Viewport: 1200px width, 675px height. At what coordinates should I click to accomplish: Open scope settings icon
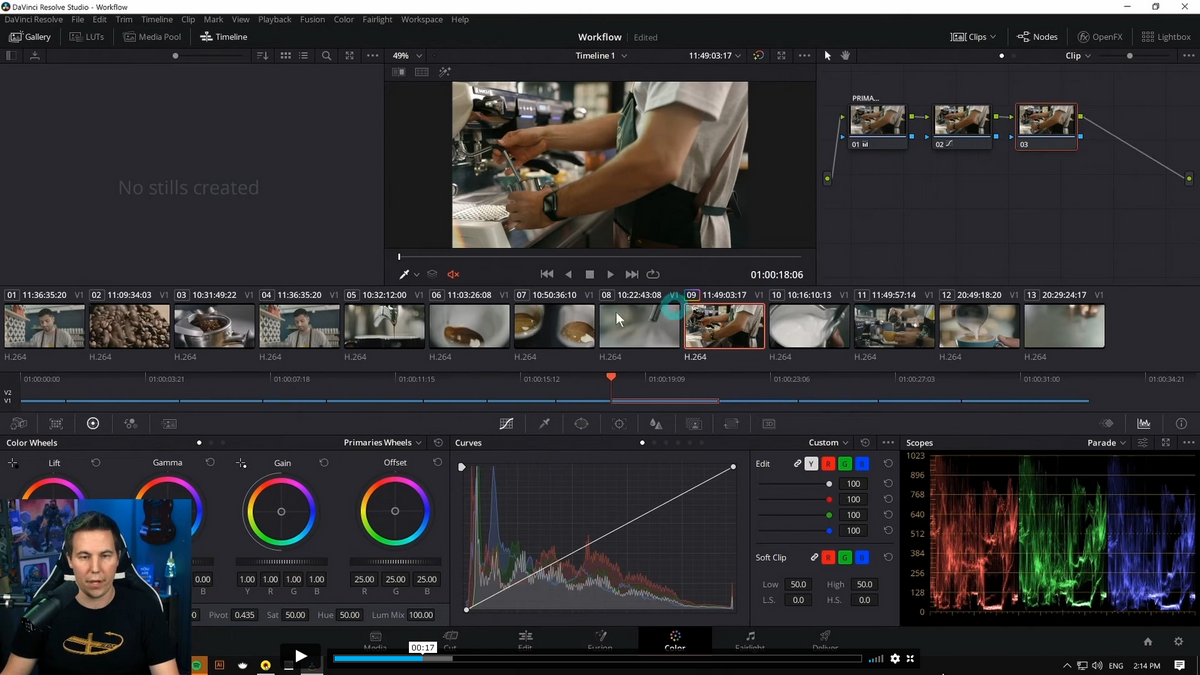click(1144, 443)
